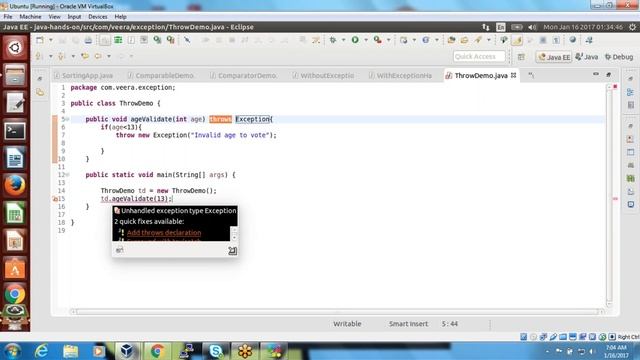Screen dimensions: 640x360
Task: Switch to the Debug perspective
Action: (x=619, y=57)
